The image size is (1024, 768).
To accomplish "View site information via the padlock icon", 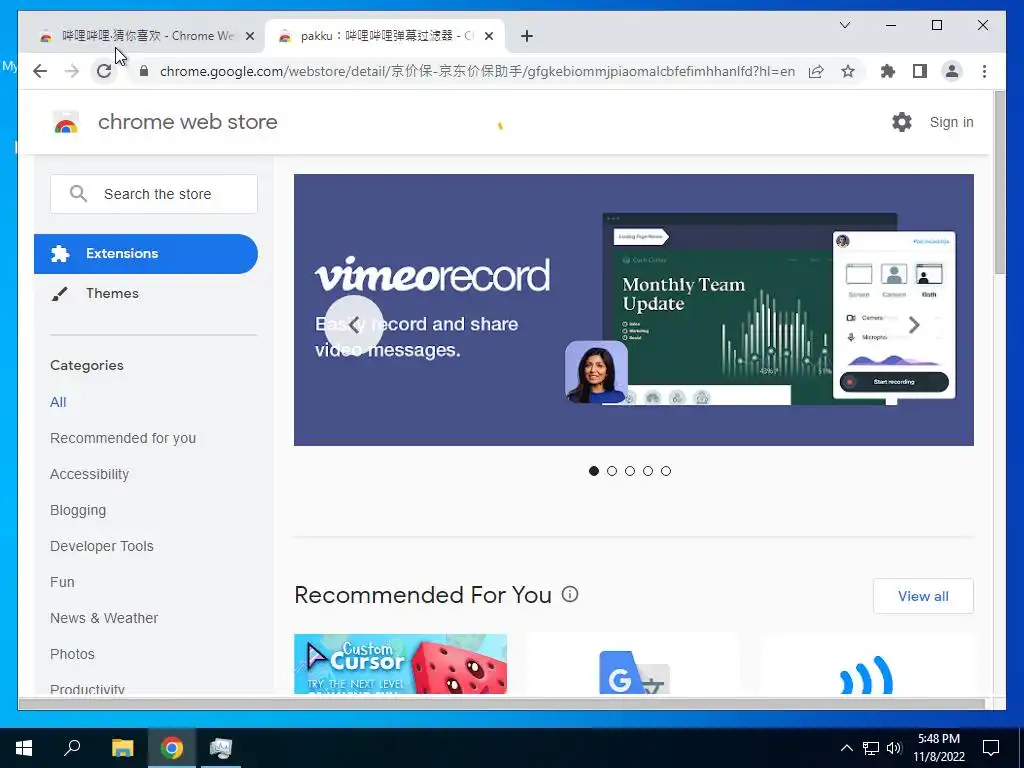I will [x=144, y=71].
